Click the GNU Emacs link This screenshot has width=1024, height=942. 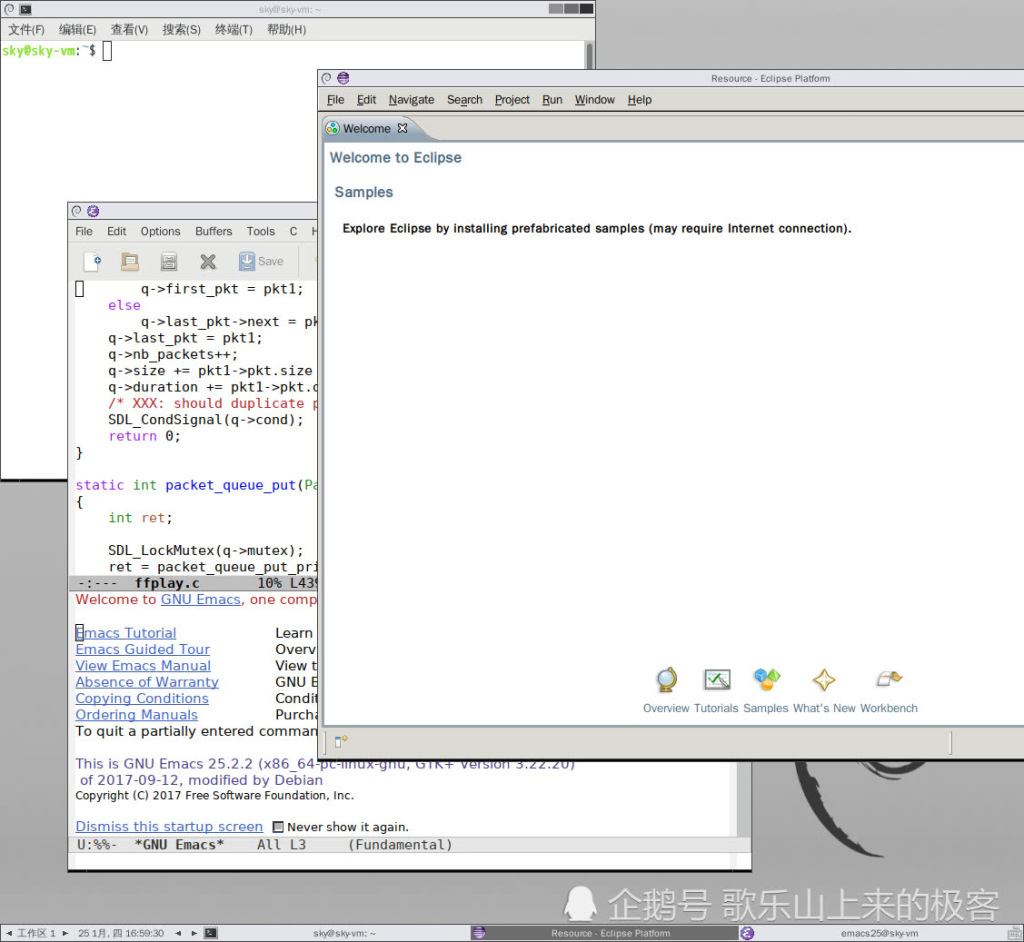[200, 600]
